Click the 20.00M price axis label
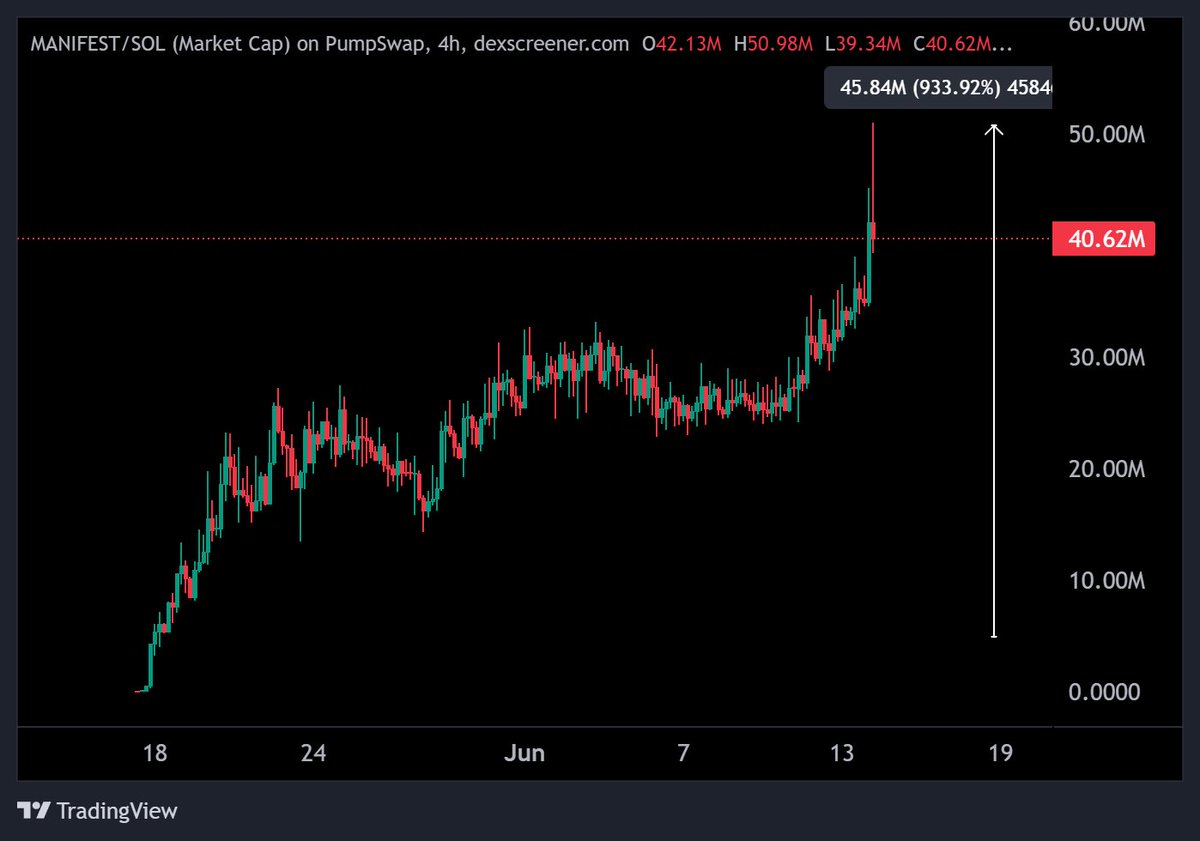Viewport: 1200px width, 841px height. 1107,469
